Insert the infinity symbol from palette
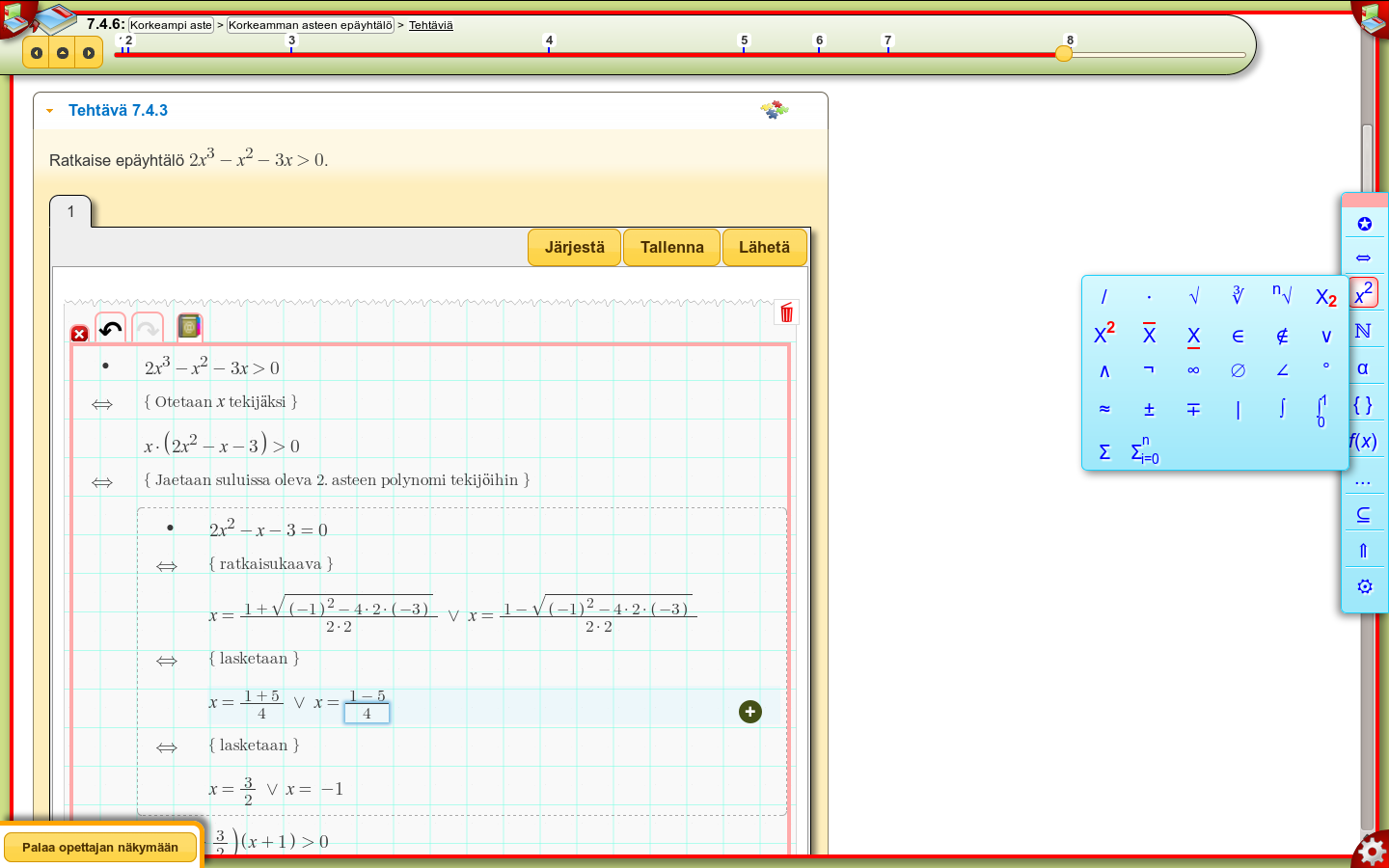1389x868 pixels. point(1193,370)
